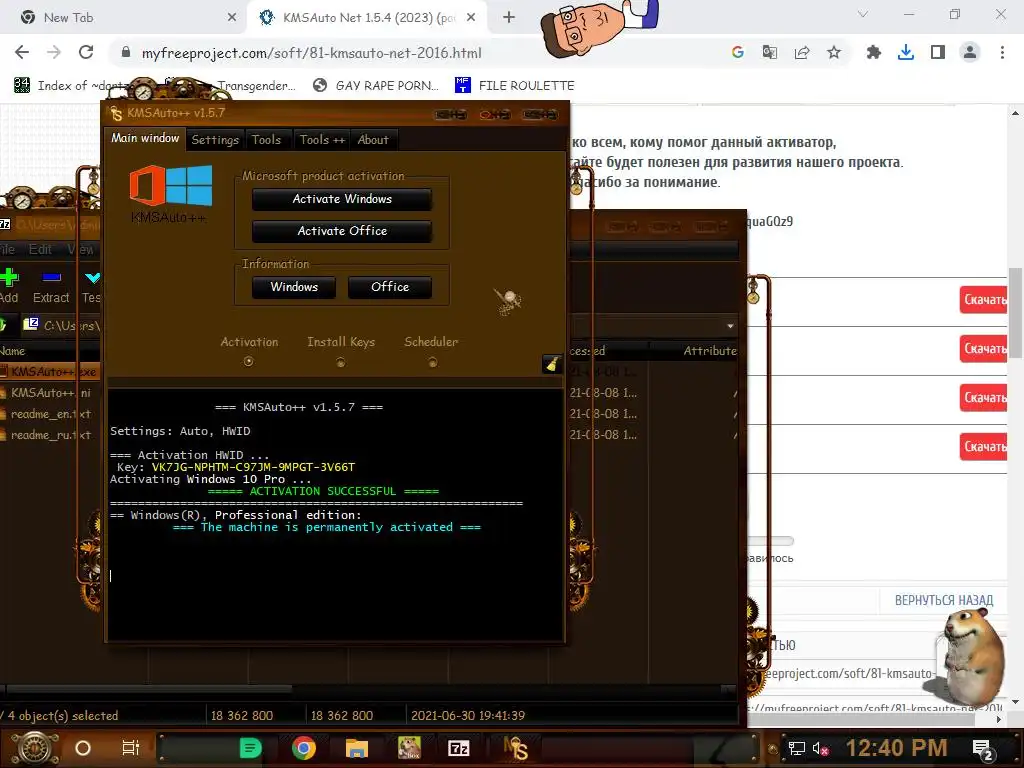Viewport: 1024px width, 768px height.
Task: Click the topmost red Скачать button
Action: (984, 300)
